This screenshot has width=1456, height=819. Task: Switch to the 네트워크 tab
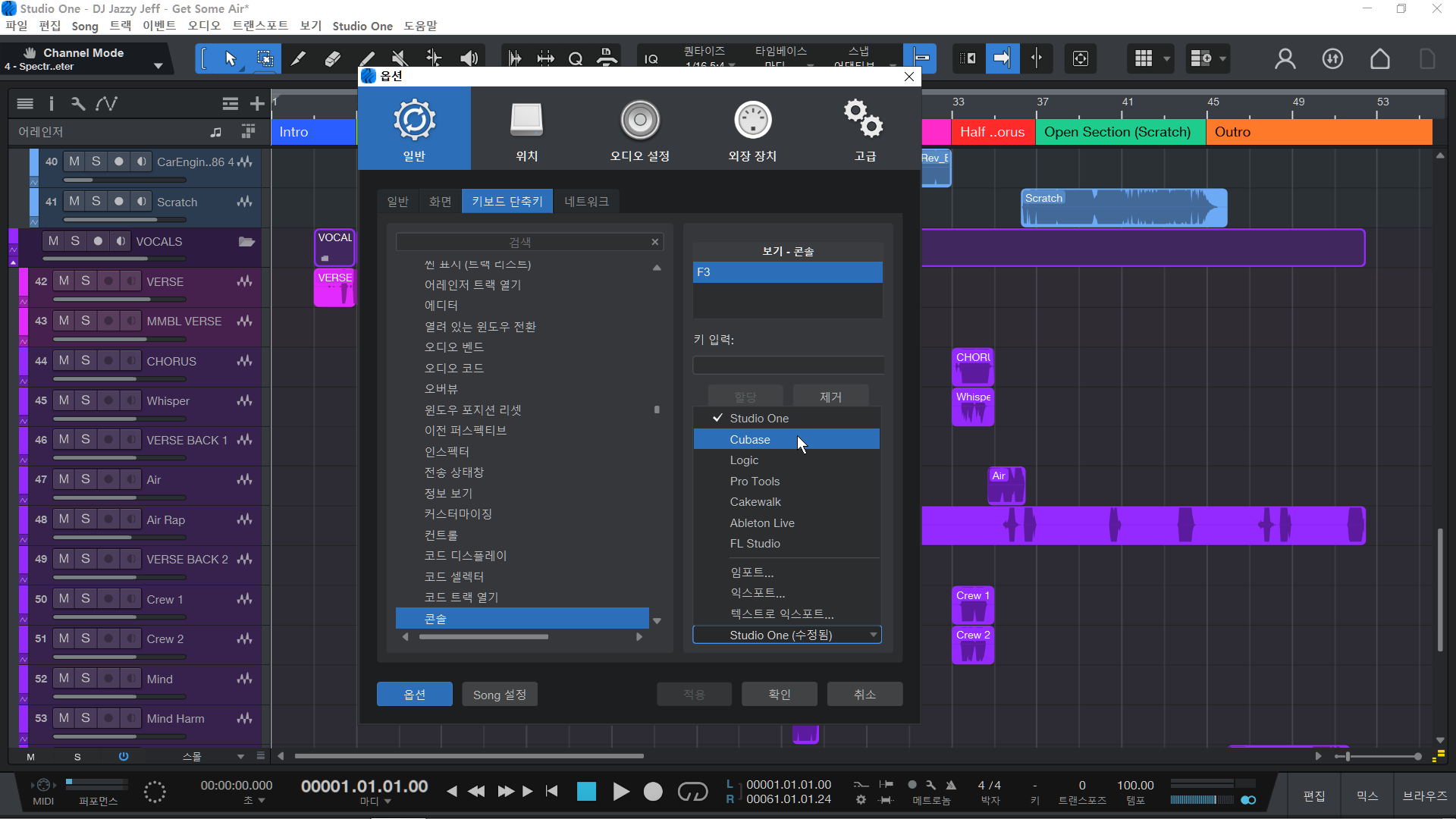tap(586, 202)
